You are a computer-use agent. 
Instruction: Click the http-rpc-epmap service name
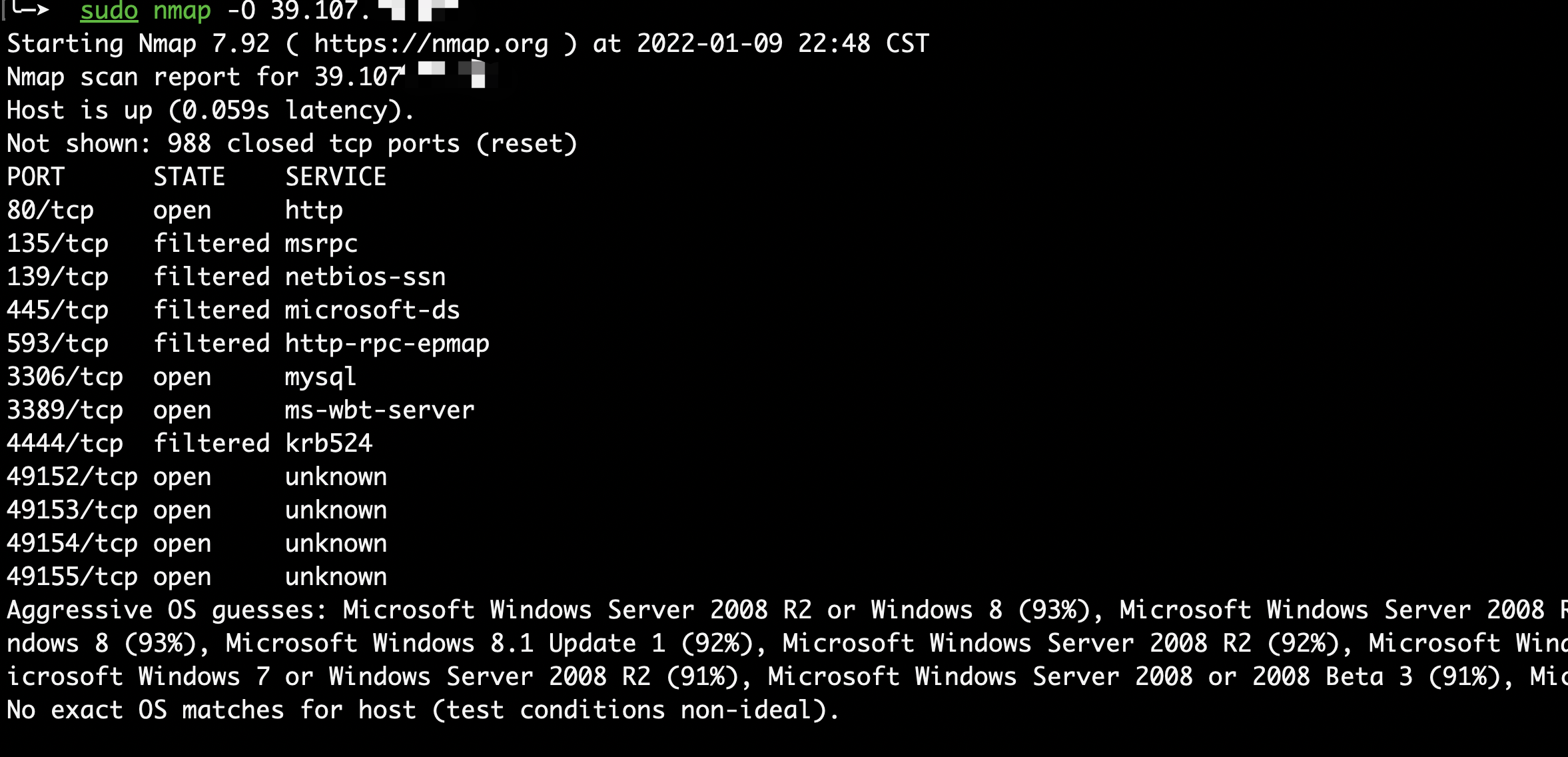click(x=387, y=344)
